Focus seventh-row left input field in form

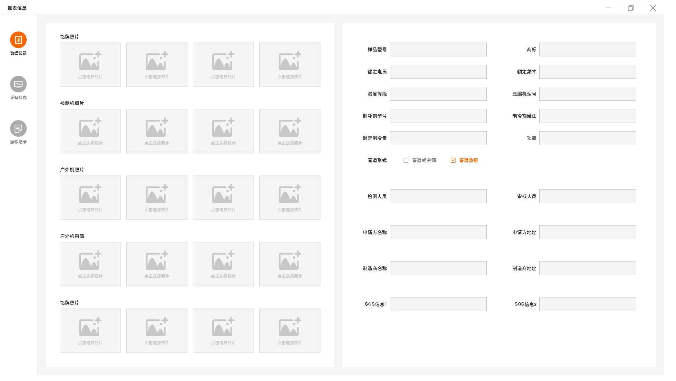coord(438,232)
